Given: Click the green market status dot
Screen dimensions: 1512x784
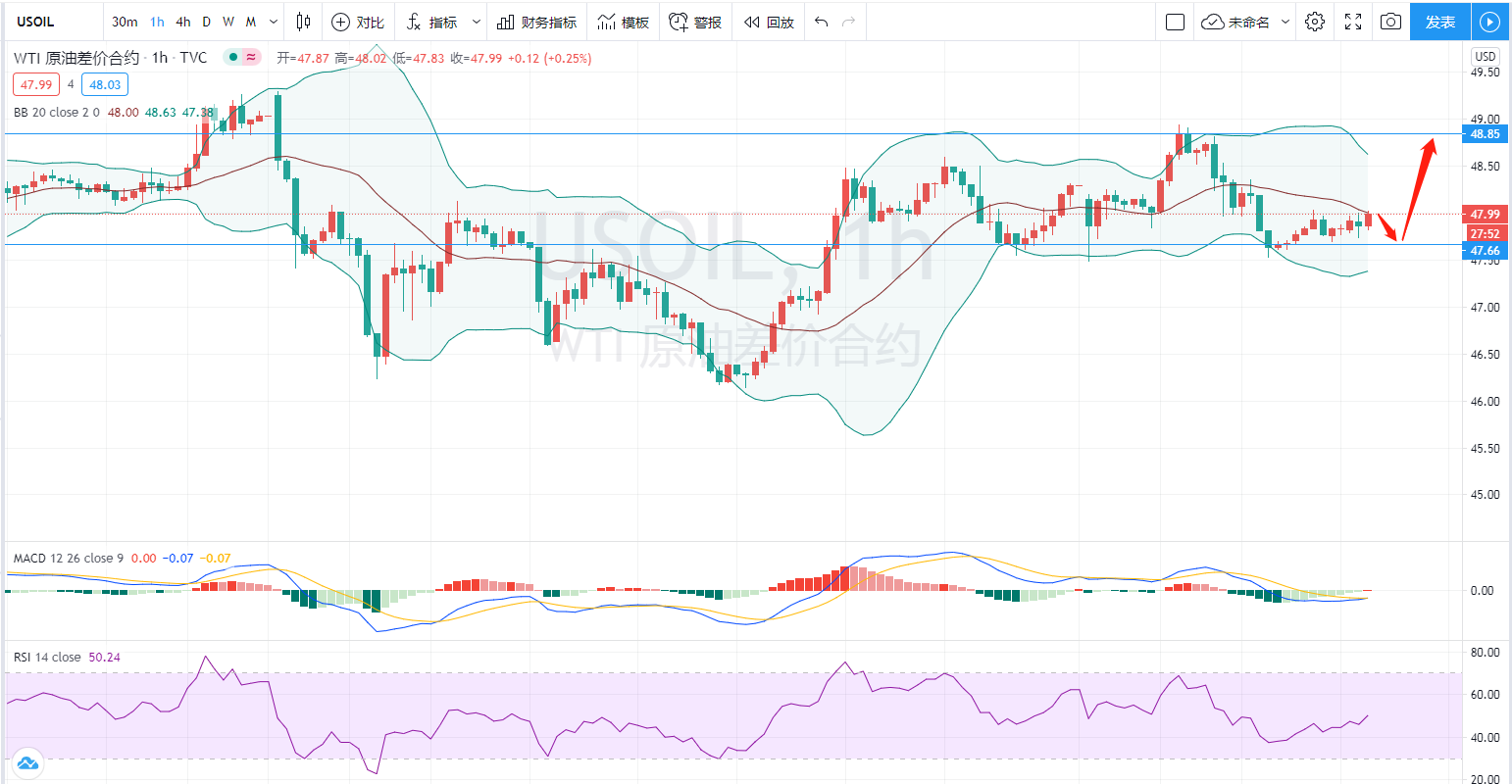Looking at the screenshot, I should click(232, 58).
